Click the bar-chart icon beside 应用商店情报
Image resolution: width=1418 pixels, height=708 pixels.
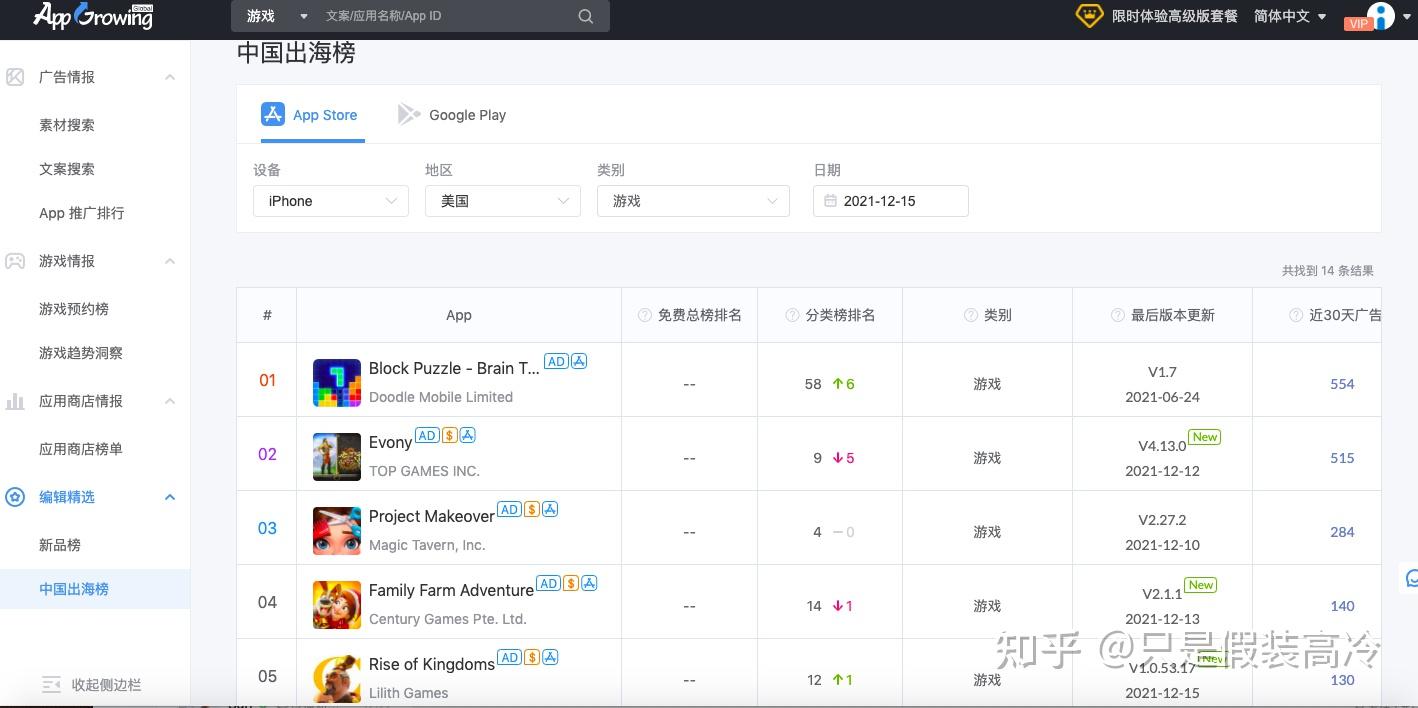(15, 401)
